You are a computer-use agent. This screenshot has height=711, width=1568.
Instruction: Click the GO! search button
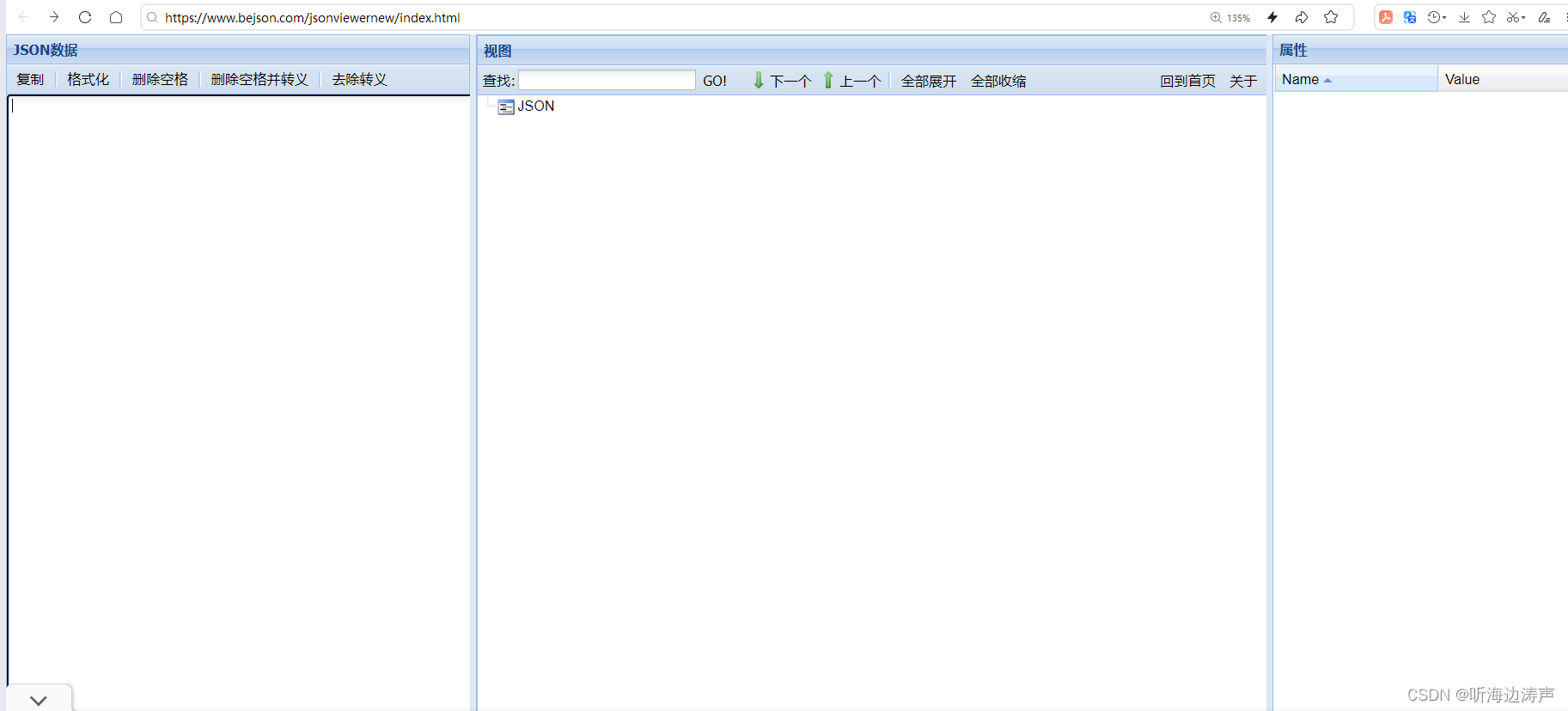point(715,81)
